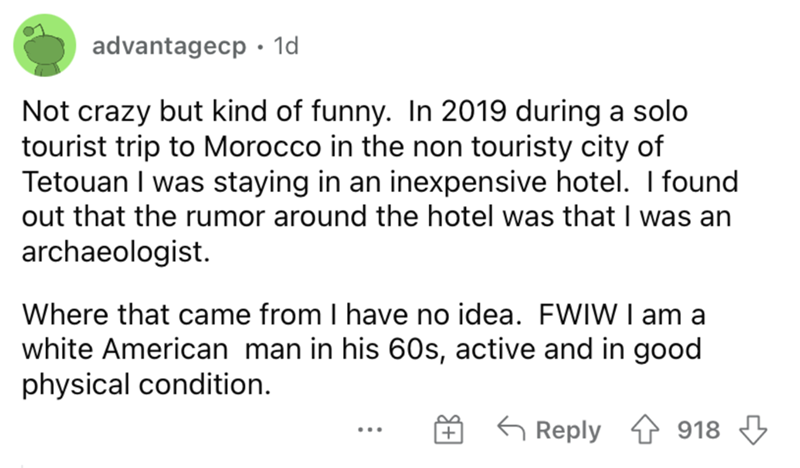This screenshot has width=800, height=468.
Task: Click the 918 vote count
Action: (x=698, y=430)
